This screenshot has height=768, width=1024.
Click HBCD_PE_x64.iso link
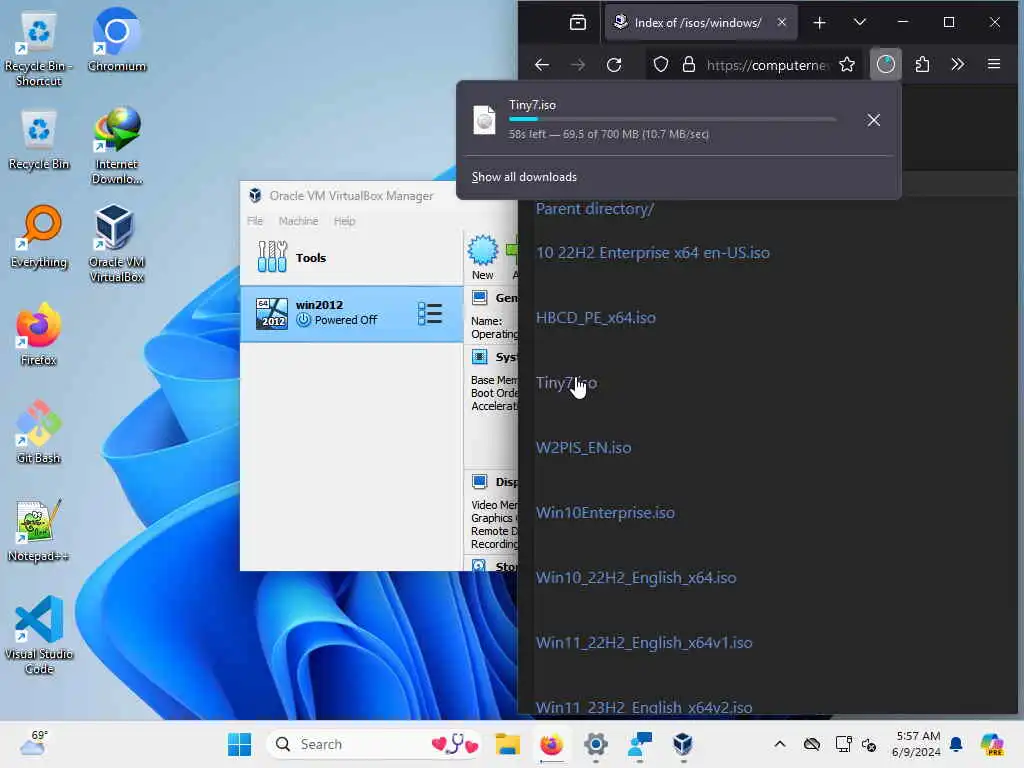[x=596, y=318]
